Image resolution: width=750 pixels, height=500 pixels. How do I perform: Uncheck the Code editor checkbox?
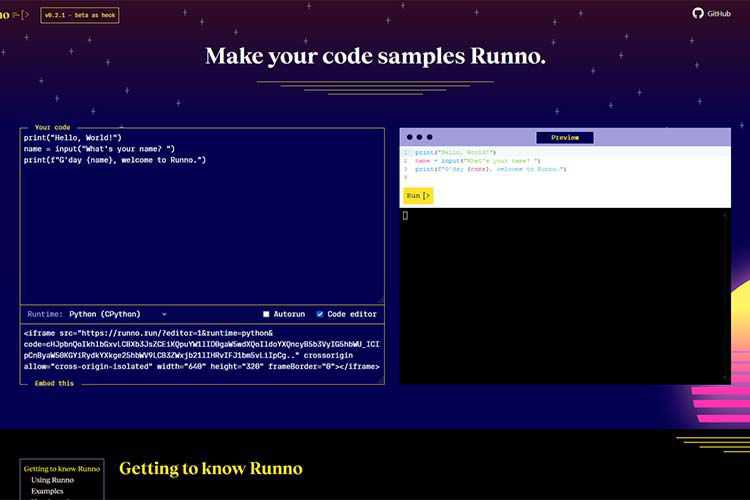click(320, 314)
